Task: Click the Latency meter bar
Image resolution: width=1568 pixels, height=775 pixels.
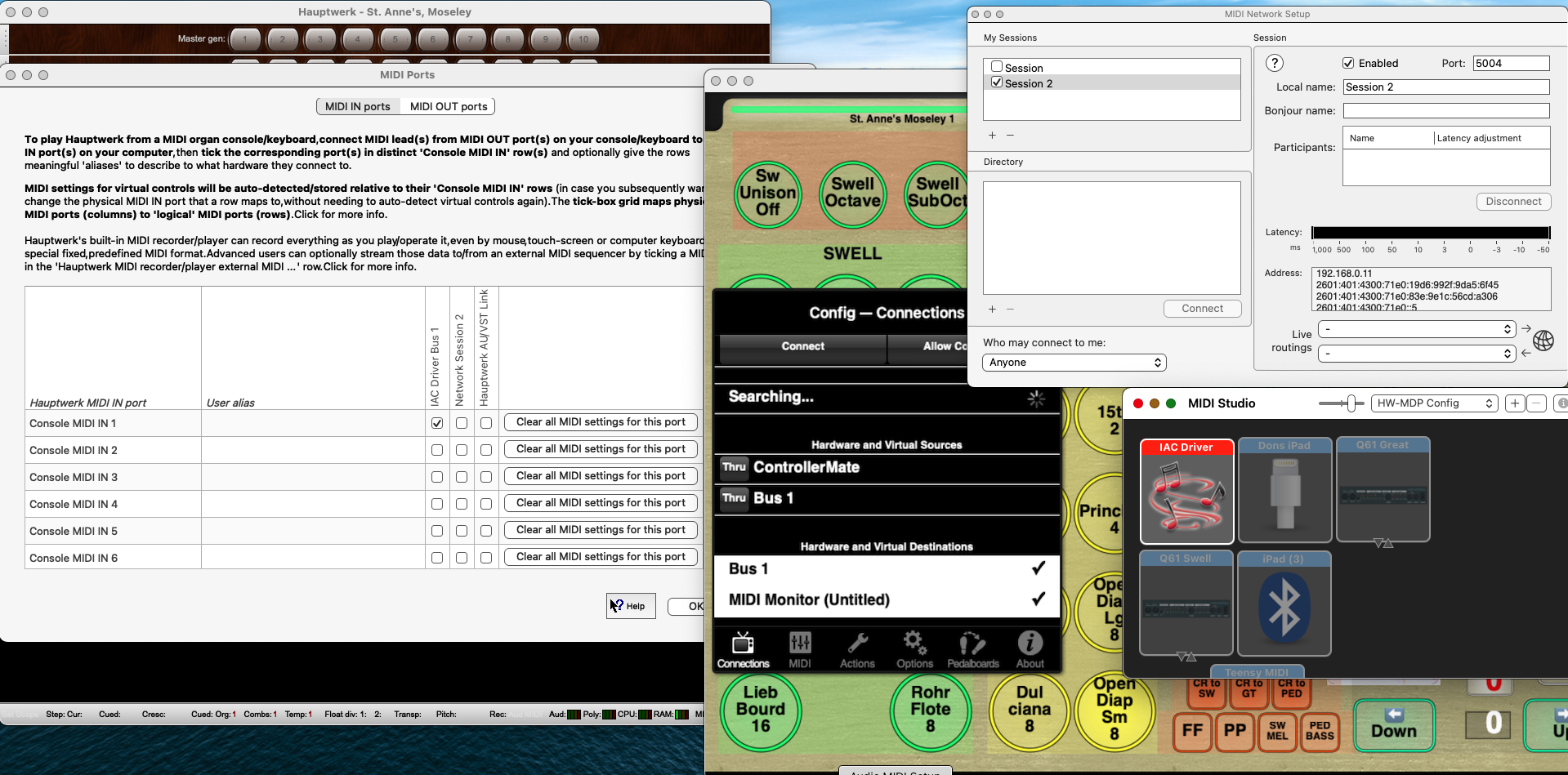Action: coord(1431,233)
